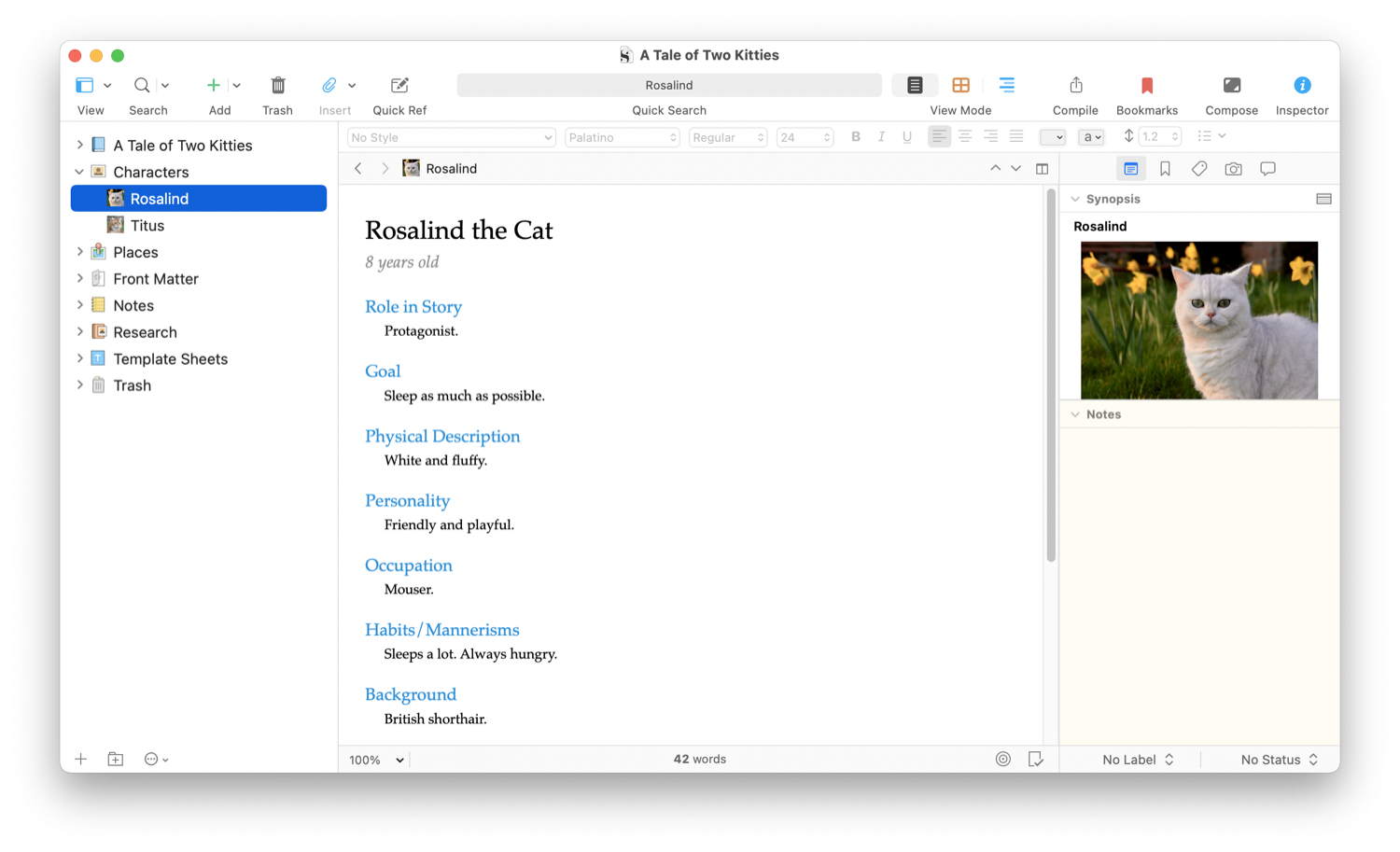Toggle bold formatting
Image resolution: width=1400 pixels, height=852 pixels.
point(855,137)
